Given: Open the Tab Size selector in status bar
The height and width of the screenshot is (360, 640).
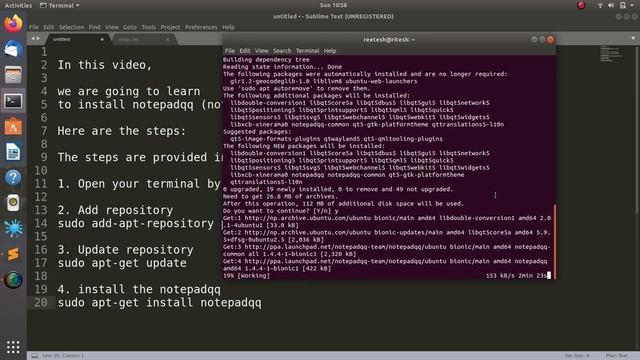Looking at the screenshot, I should click(577, 356).
